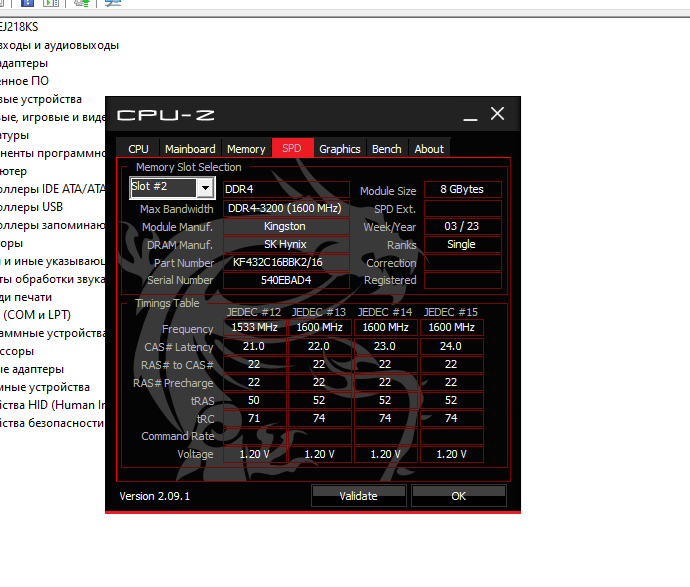Viewport: 690px width, 587px height.
Task: Click the CPU-Z logo title text
Action: click(x=166, y=115)
